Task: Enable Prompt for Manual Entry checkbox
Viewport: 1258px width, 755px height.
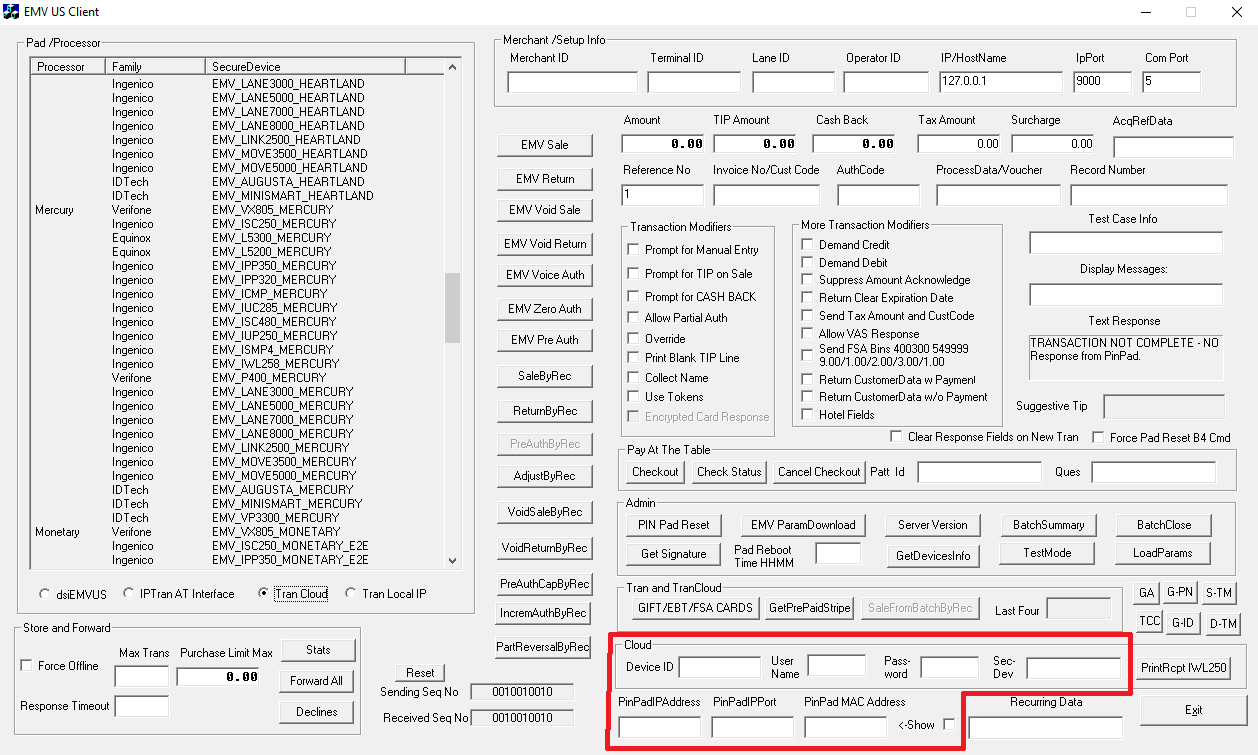Action: pos(633,250)
